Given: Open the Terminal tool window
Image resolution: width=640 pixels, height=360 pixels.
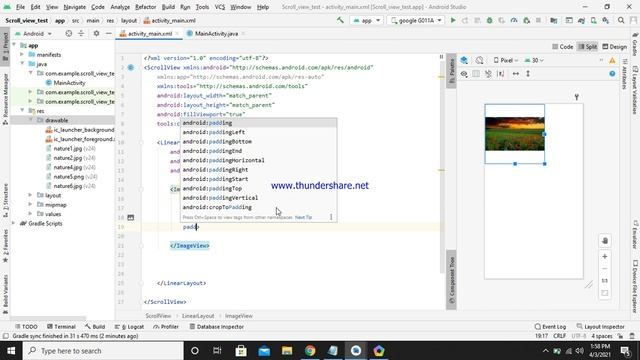Looking at the screenshot, I should coord(61,327).
